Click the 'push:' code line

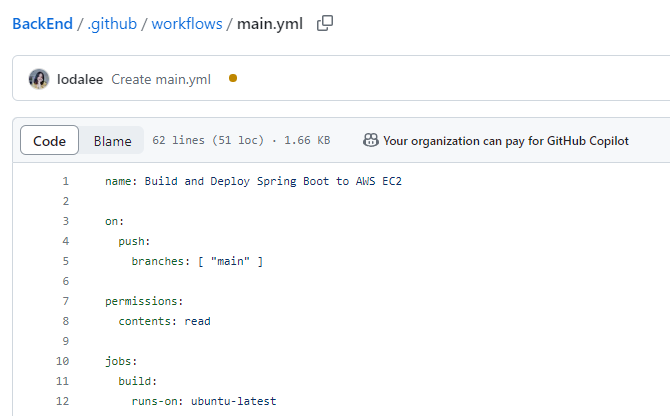pos(134,241)
